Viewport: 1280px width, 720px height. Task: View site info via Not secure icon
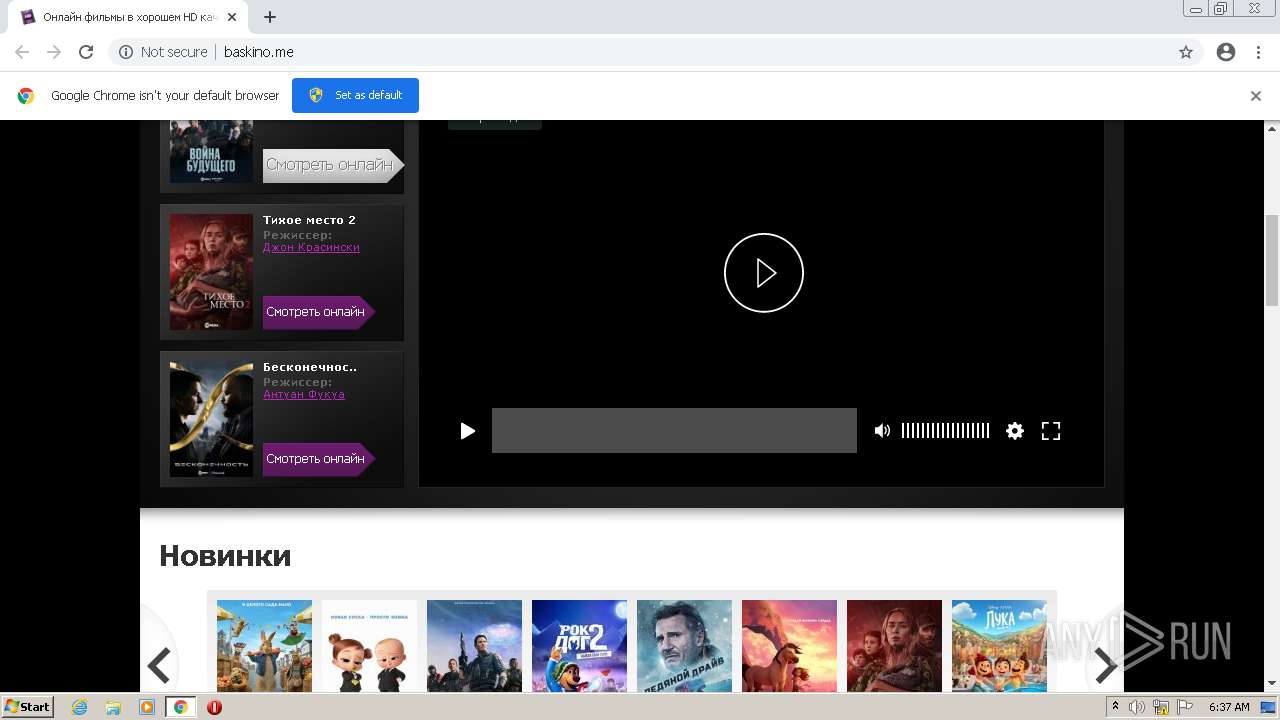[x=126, y=52]
